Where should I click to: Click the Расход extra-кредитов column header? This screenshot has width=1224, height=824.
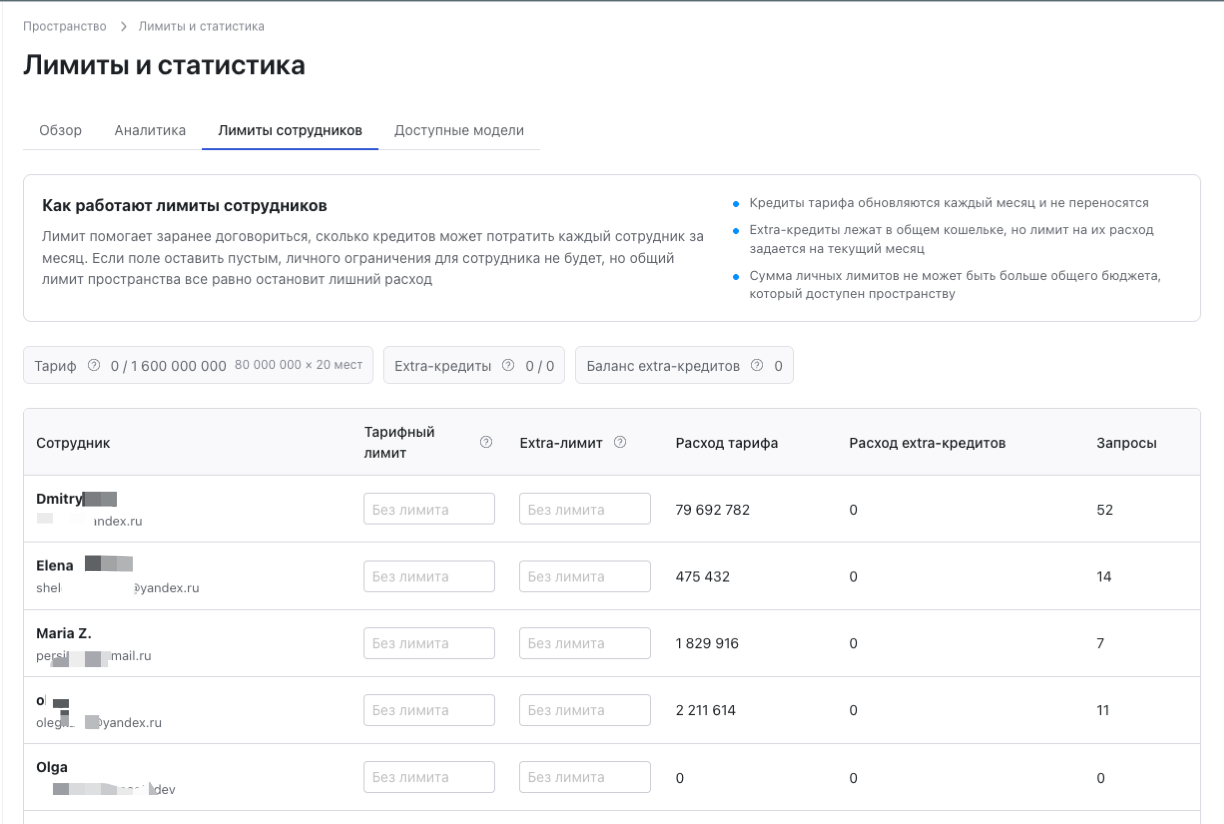pos(927,443)
